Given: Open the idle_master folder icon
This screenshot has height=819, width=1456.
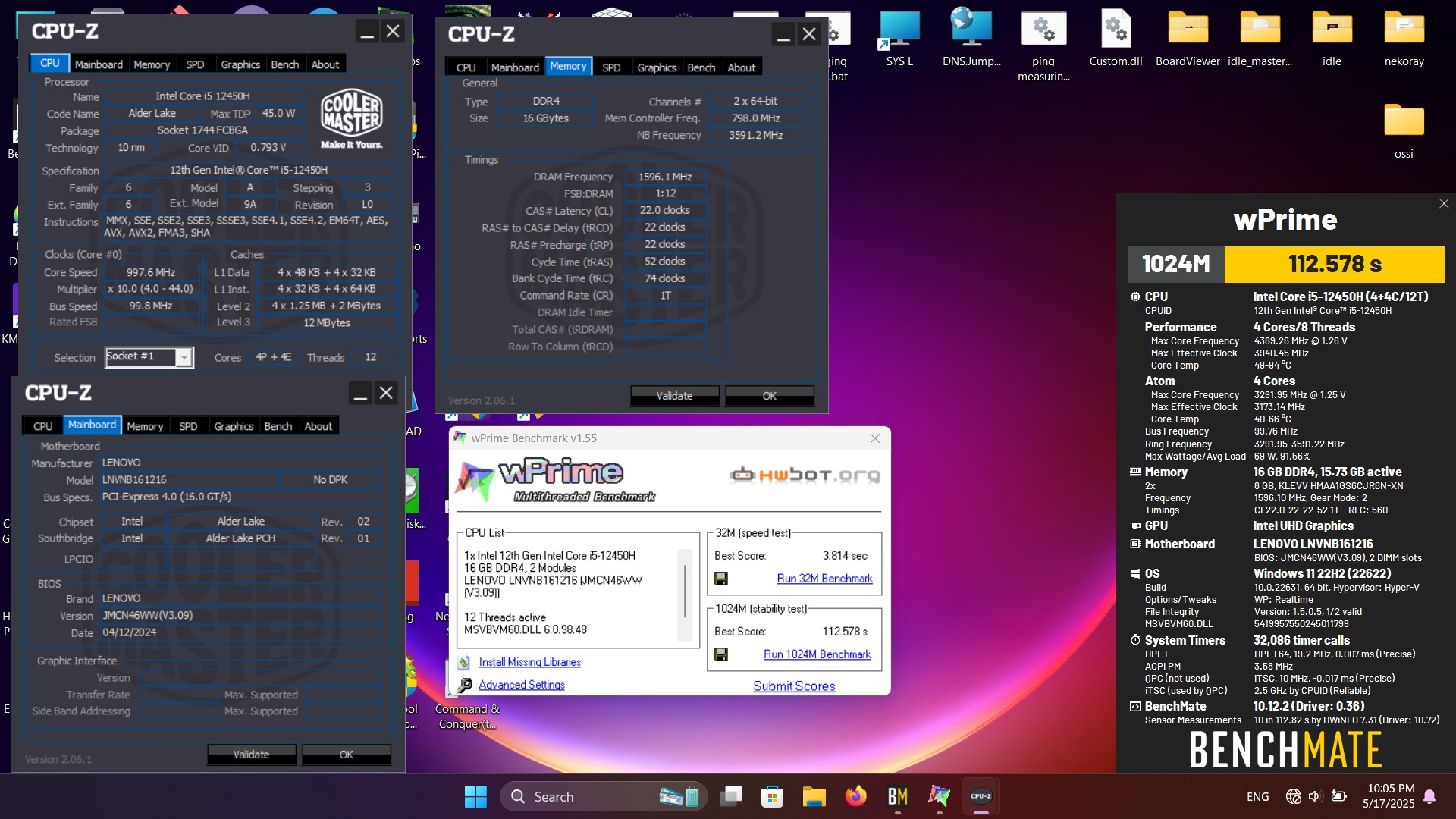Looking at the screenshot, I should point(1260,38).
